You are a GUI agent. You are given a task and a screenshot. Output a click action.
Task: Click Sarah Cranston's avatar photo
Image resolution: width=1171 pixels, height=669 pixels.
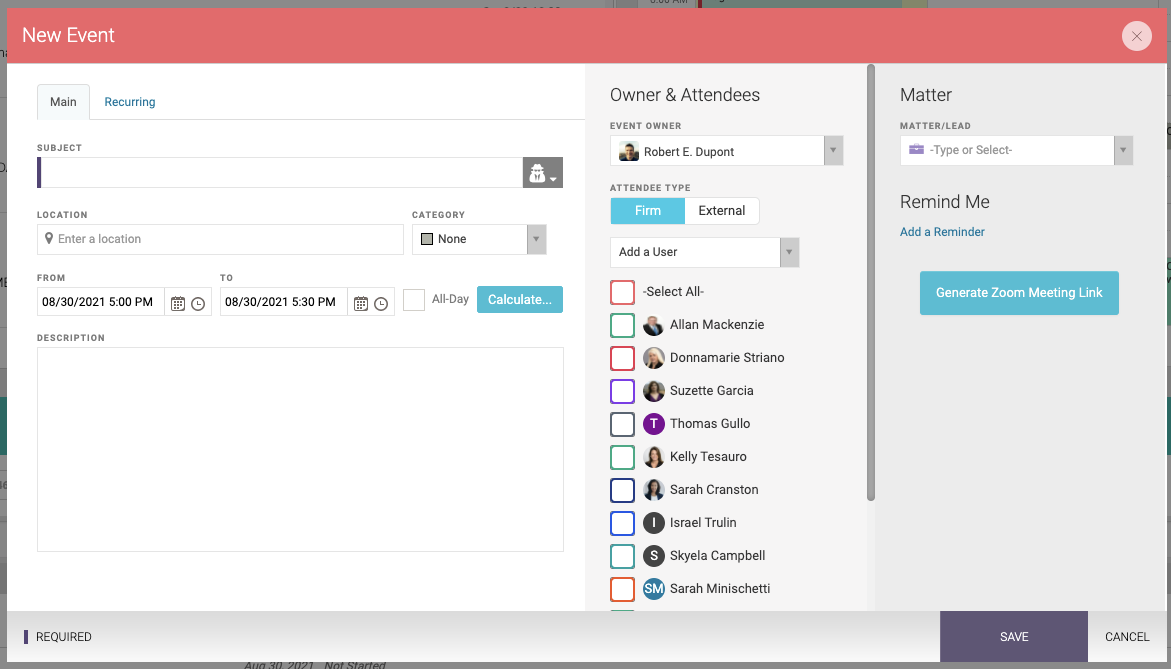tap(653, 489)
